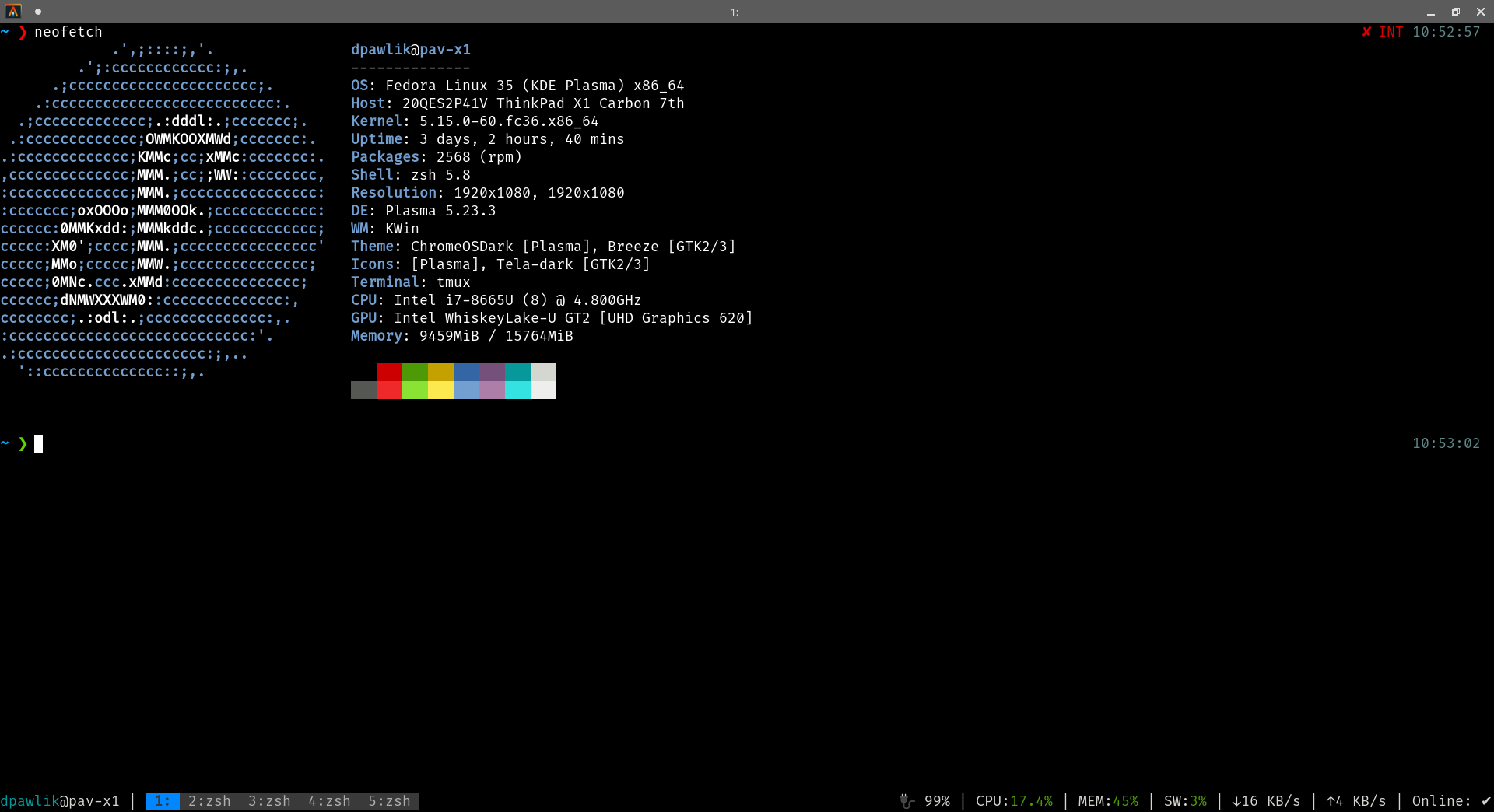Click the teal color block in top row
Screen dimensions: 1494x812
[517, 372]
